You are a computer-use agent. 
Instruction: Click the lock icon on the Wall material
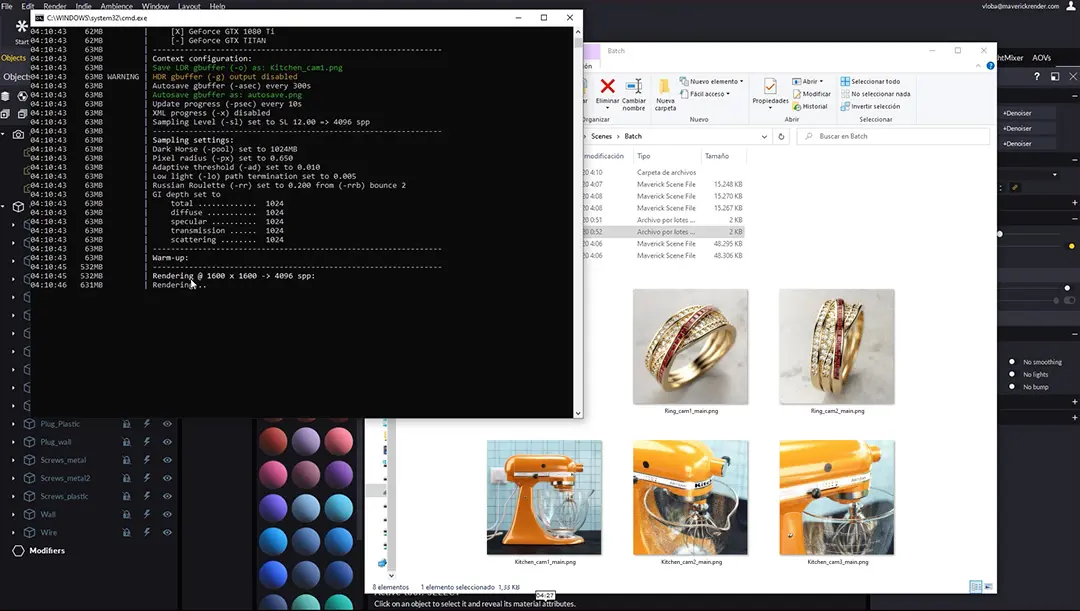coord(127,513)
